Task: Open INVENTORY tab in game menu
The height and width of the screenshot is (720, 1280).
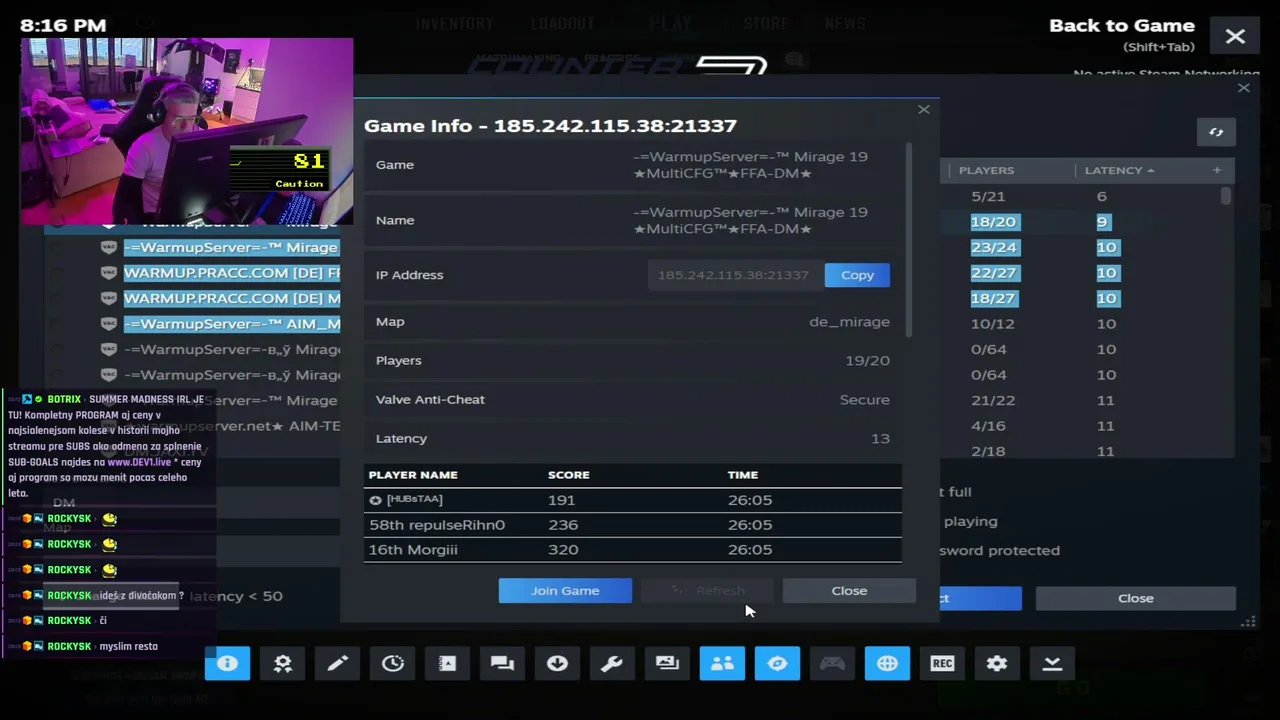Action: [455, 24]
